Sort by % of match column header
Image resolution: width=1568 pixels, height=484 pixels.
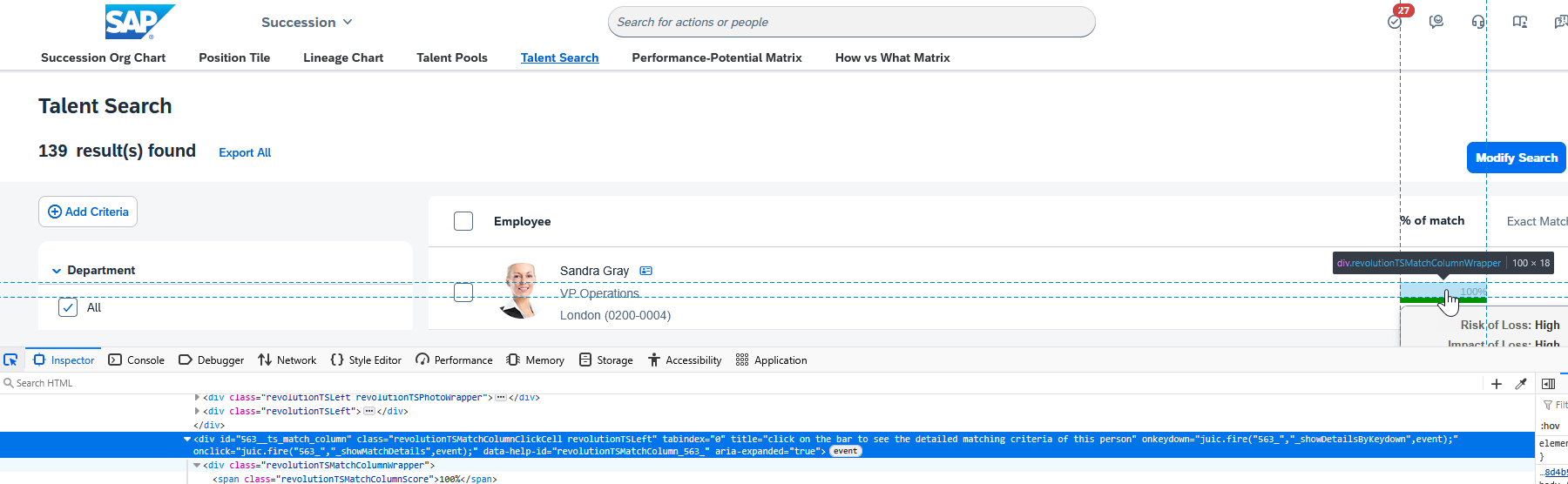coord(1433,220)
